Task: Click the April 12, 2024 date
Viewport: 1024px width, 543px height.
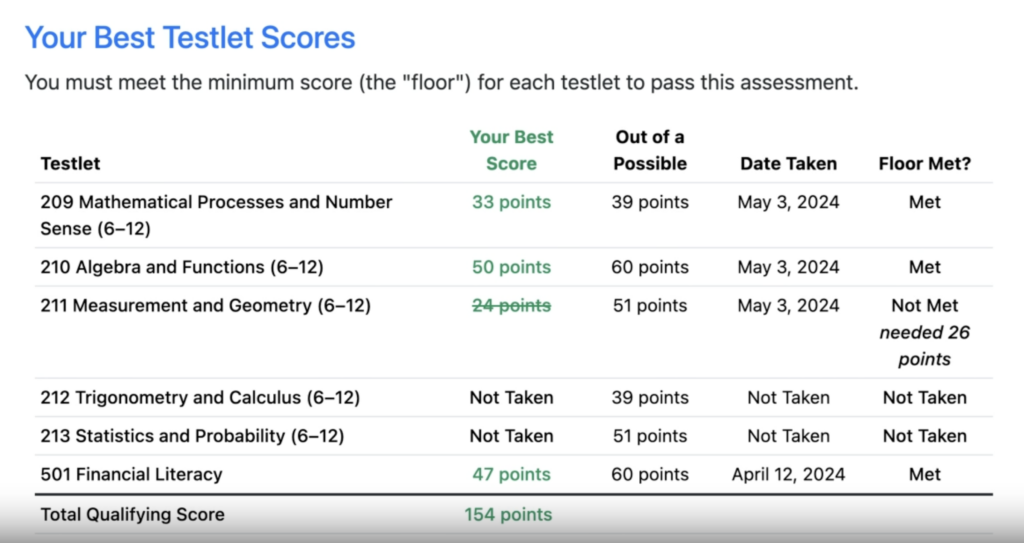Action: click(788, 474)
